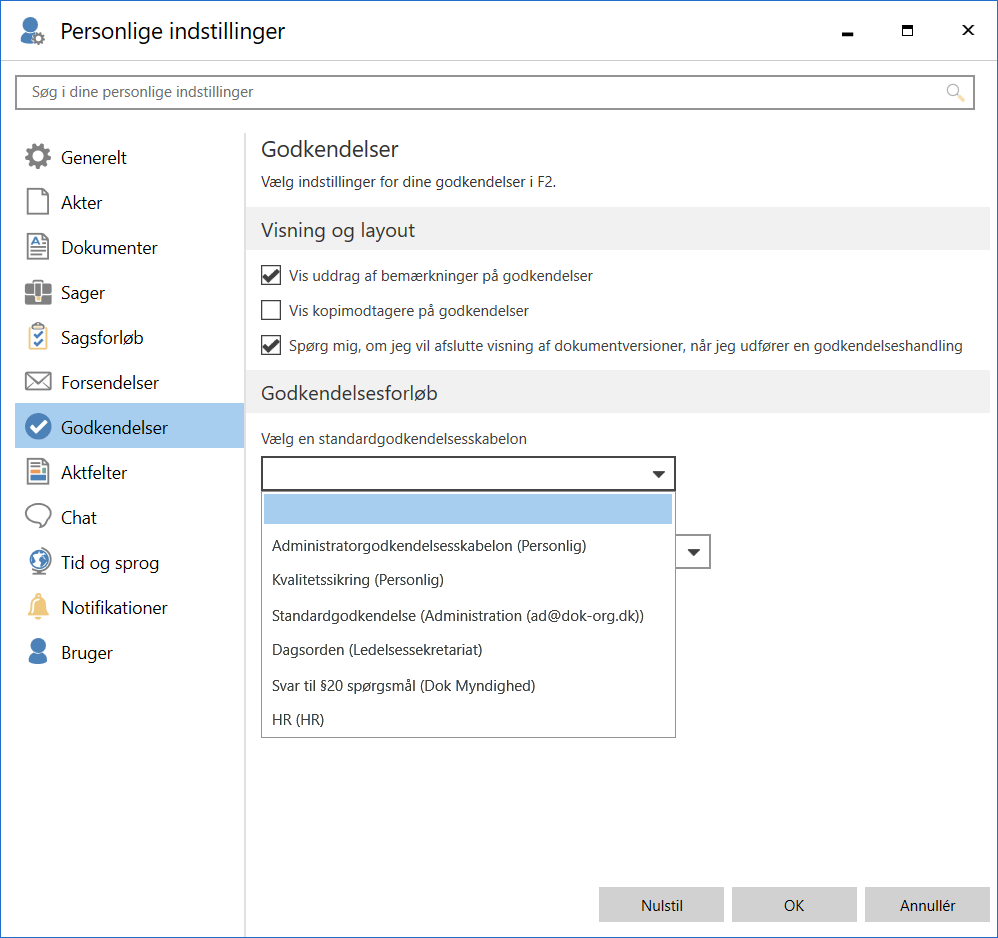Select Dagsorden (Ledelsessekretariat) option
Image resolution: width=998 pixels, height=938 pixels.
coord(377,650)
